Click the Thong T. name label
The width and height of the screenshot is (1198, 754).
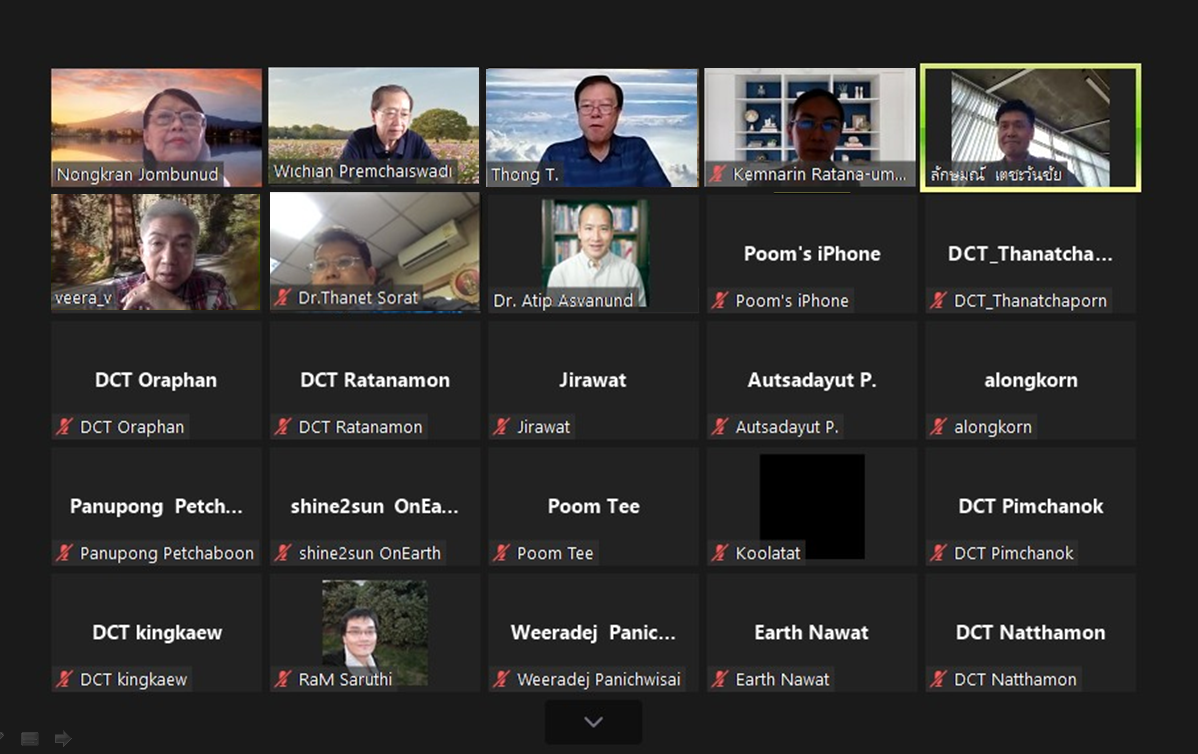tap(525, 174)
